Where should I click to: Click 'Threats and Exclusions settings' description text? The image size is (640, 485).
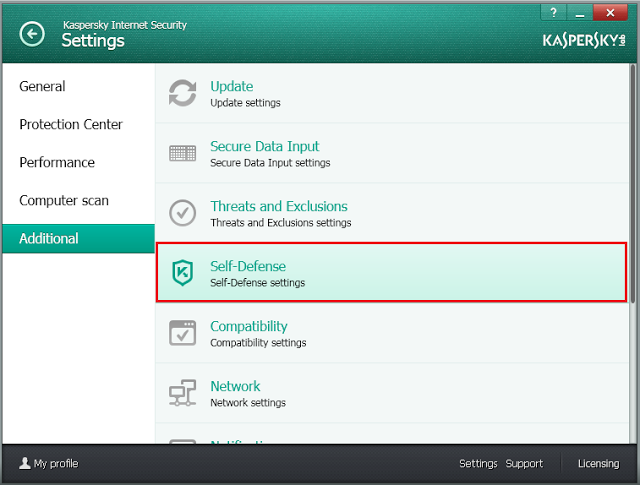click(281, 223)
